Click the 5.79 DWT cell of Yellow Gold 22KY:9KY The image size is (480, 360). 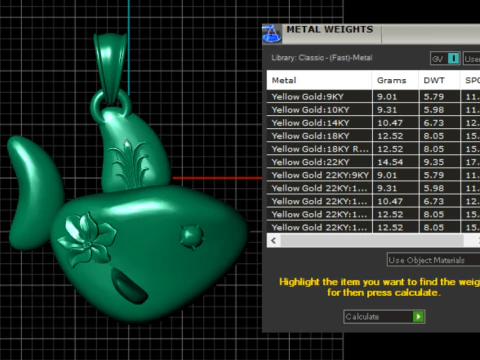pyautogui.click(x=439, y=175)
